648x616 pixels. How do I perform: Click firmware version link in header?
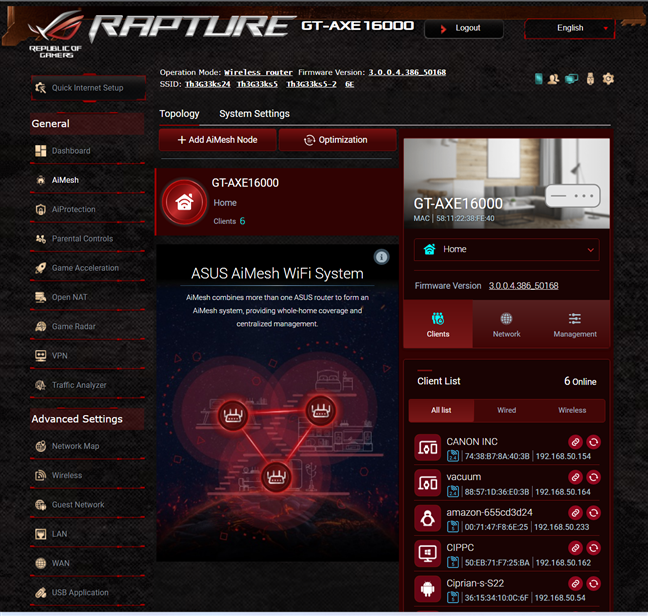tap(407, 72)
